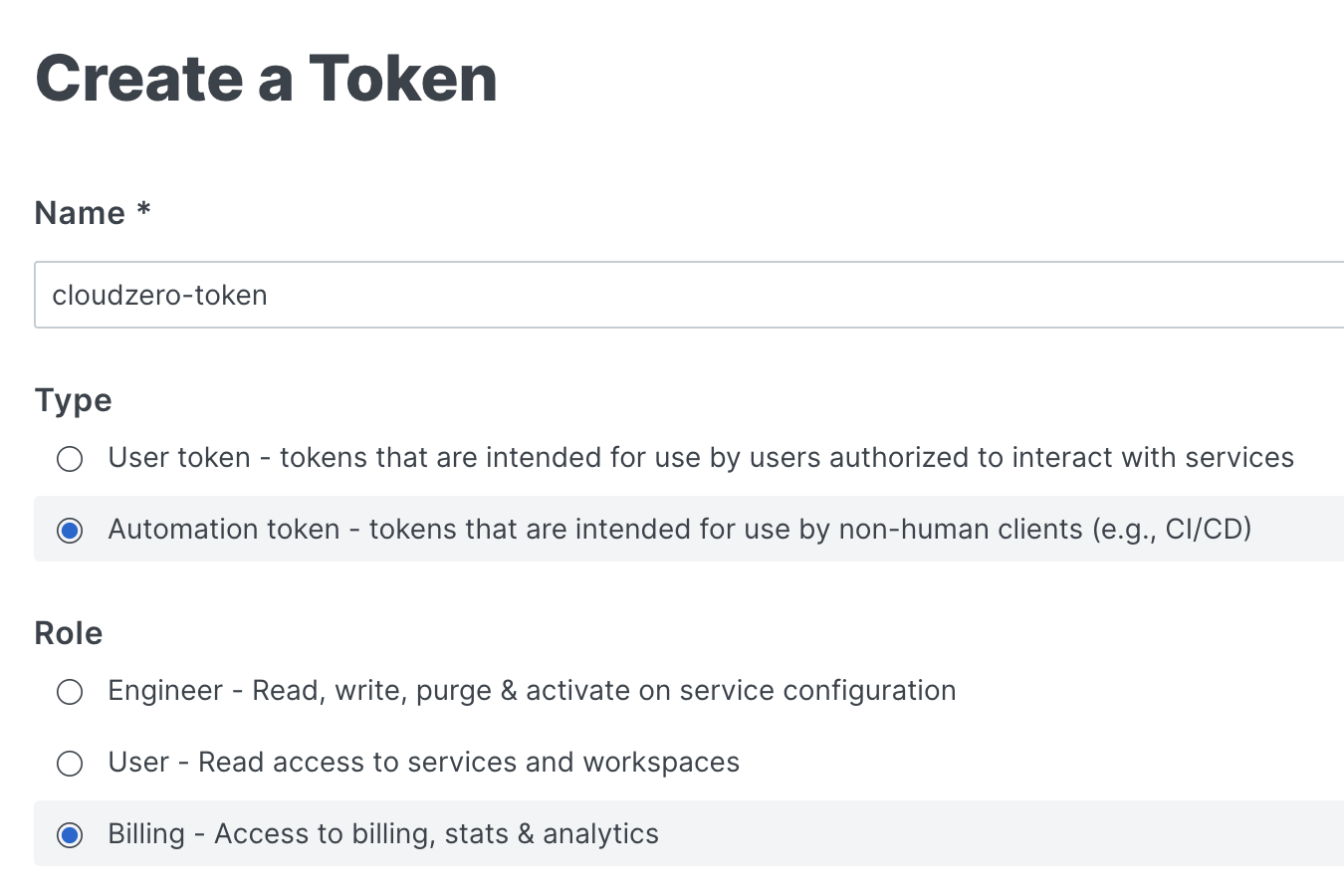Click the User role description text

(423, 763)
